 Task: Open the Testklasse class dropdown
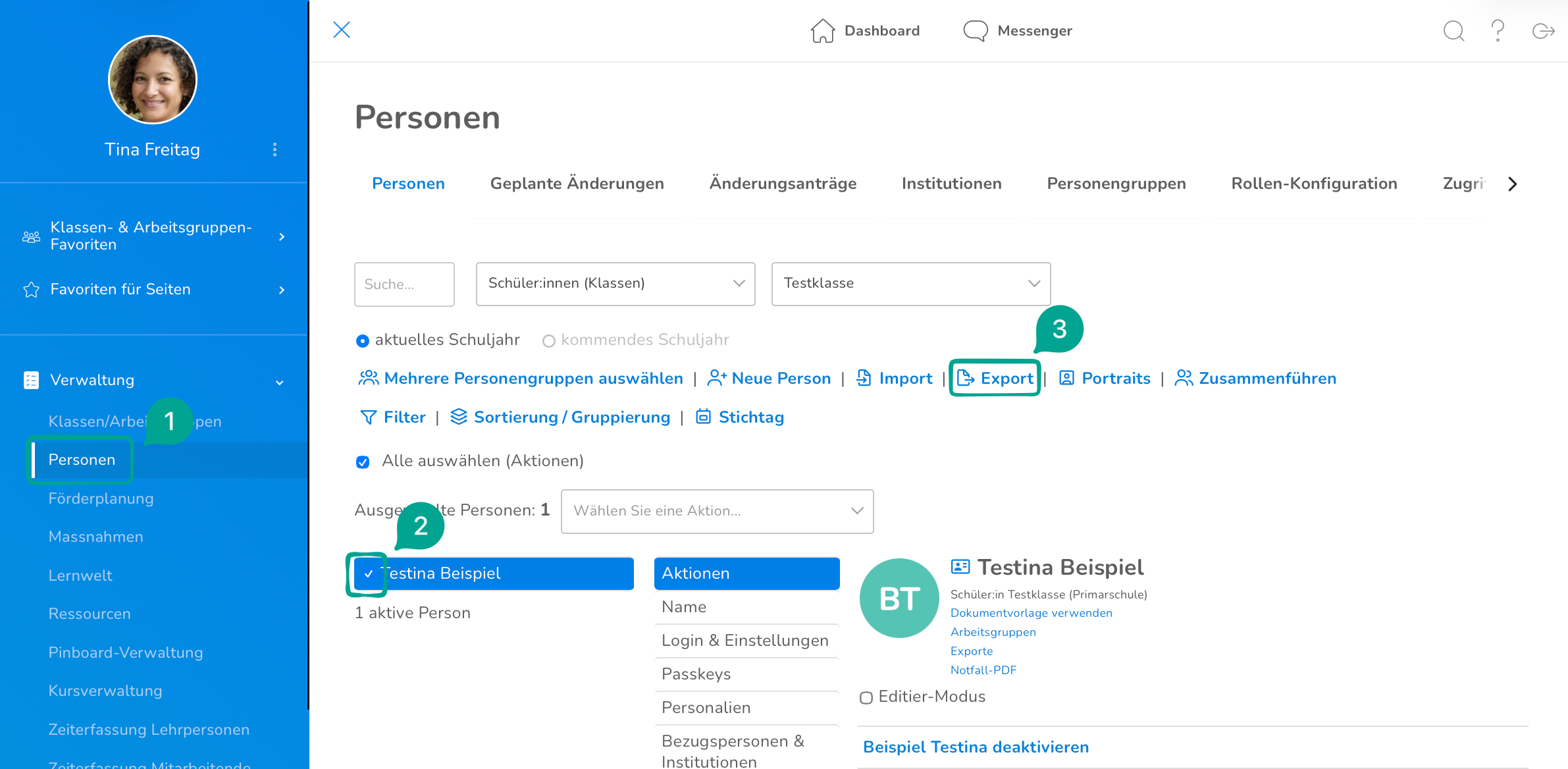coord(910,284)
